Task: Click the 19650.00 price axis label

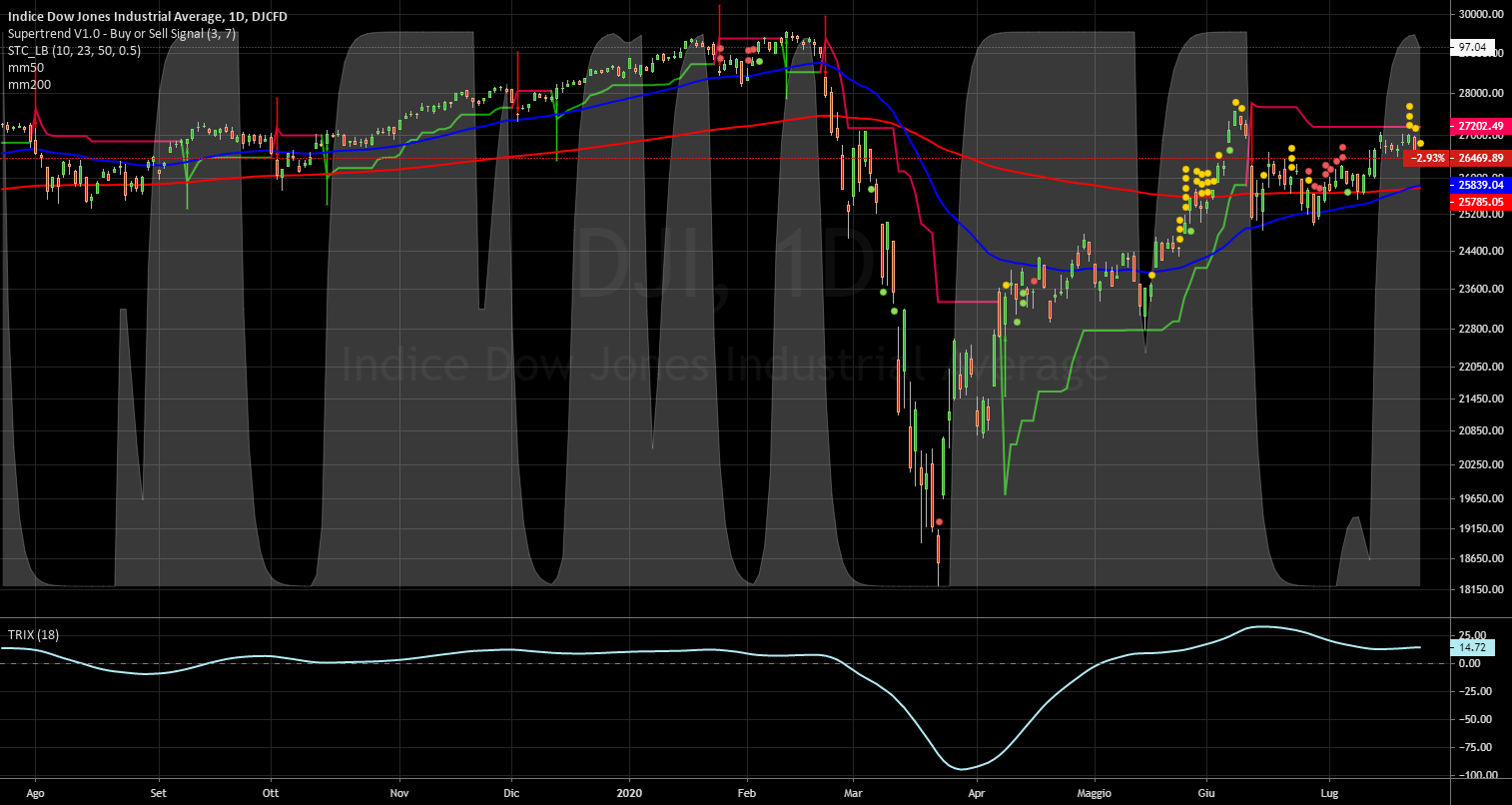Action: 1480,498
